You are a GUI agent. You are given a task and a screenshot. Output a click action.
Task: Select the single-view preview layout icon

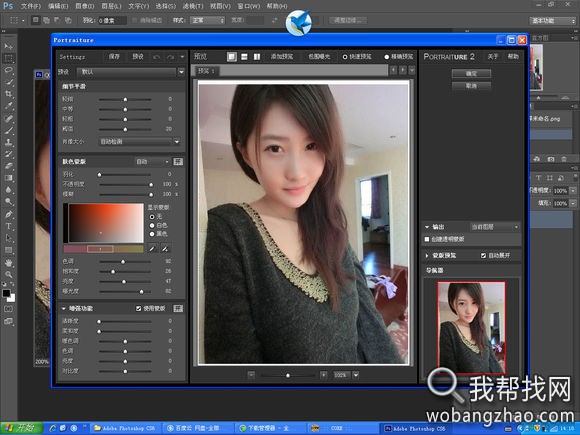tap(232, 57)
